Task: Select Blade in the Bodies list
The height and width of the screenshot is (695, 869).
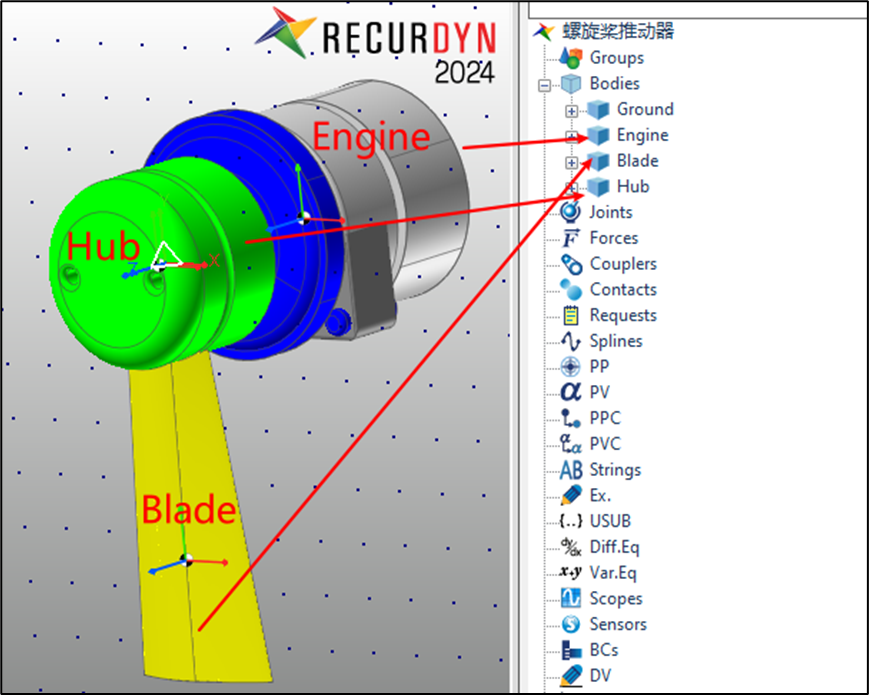Action: [638, 161]
